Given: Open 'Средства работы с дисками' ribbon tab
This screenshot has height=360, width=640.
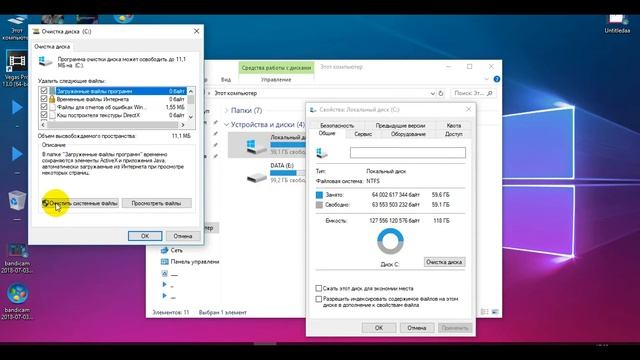Looking at the screenshot, I should (x=276, y=68).
